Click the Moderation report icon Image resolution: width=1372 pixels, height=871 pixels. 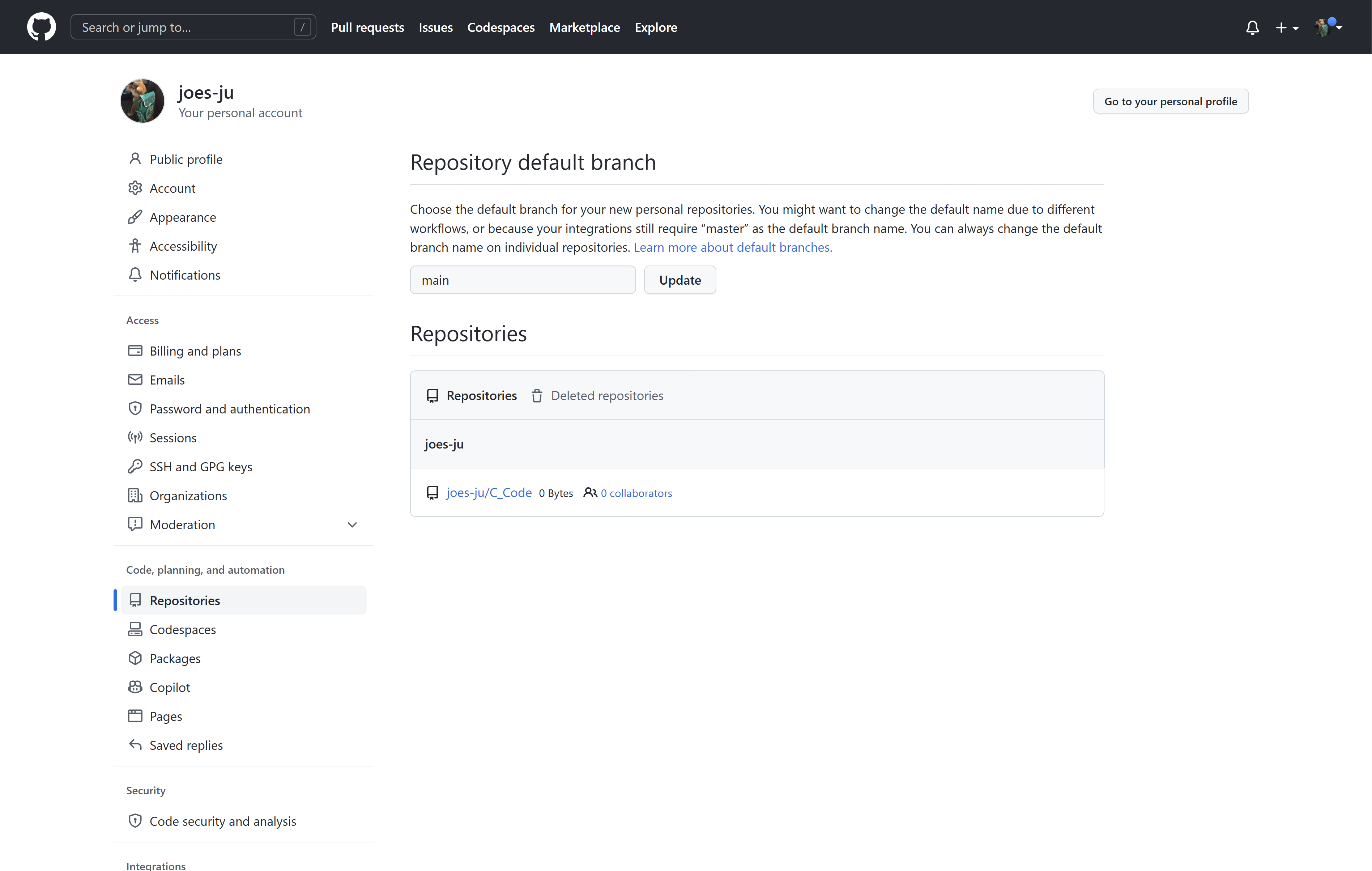pos(135,524)
